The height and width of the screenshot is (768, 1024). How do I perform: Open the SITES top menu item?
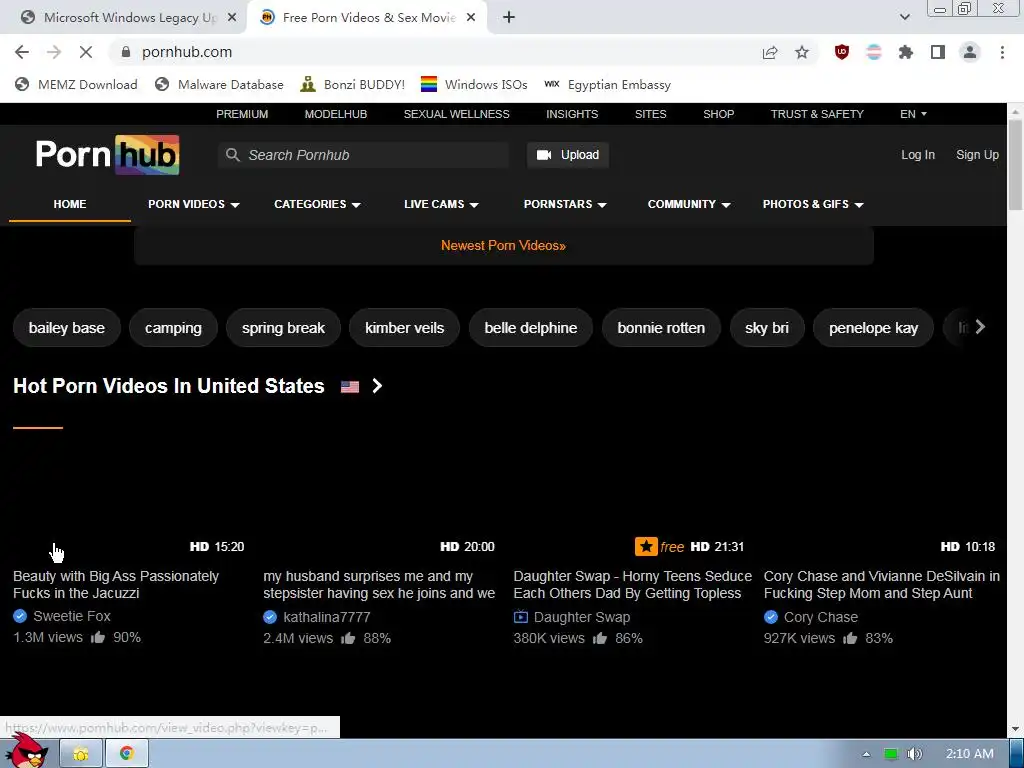tap(650, 114)
